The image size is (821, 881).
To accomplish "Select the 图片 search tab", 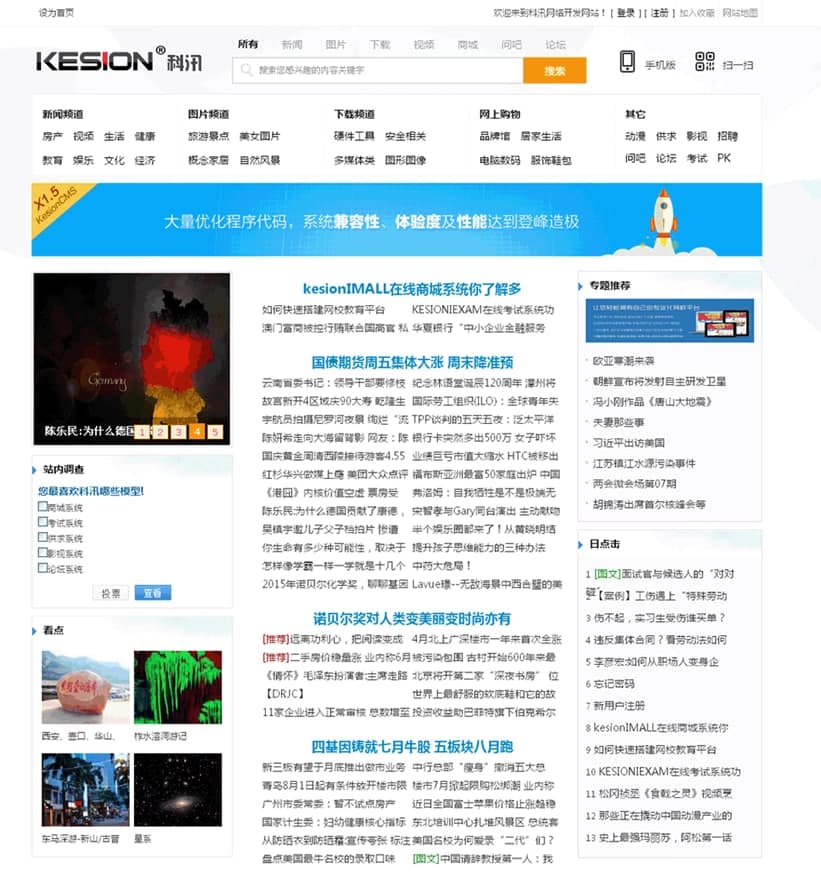I will click(x=335, y=44).
